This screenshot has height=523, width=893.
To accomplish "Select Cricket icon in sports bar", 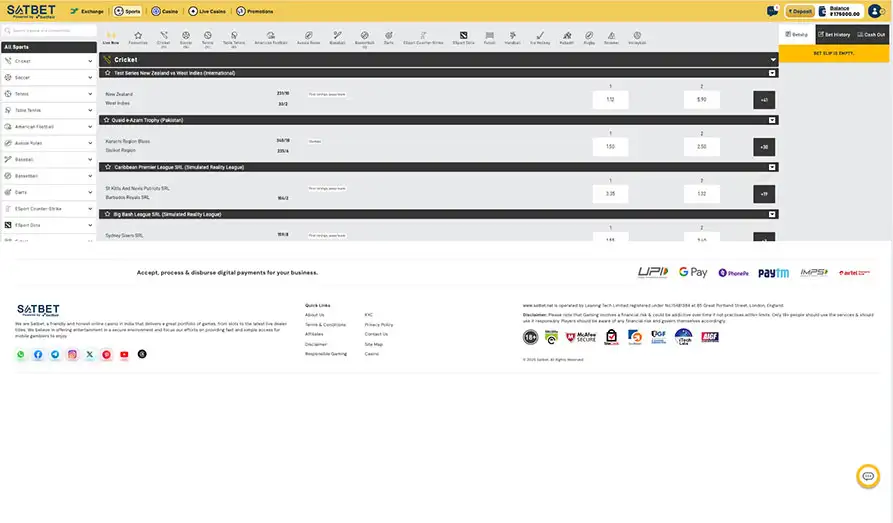I will click(x=163, y=38).
